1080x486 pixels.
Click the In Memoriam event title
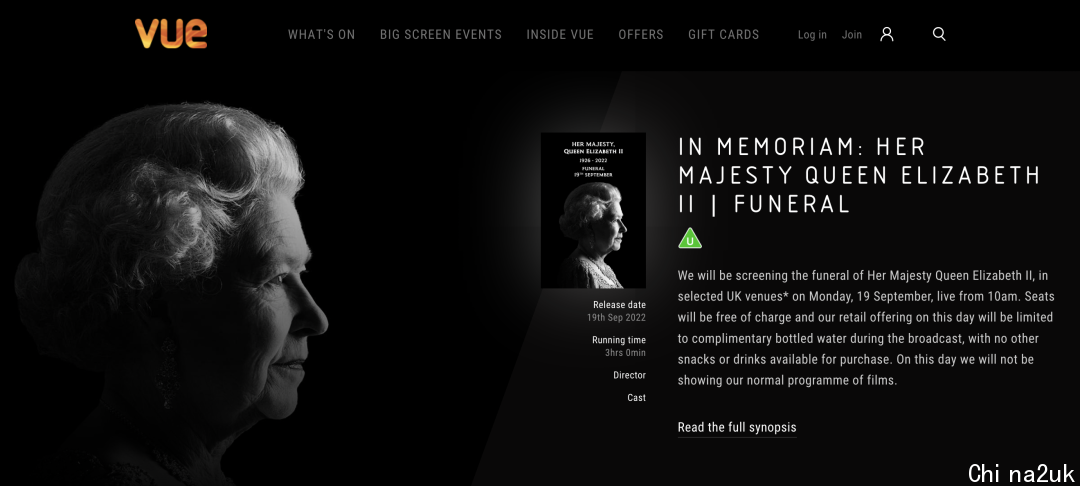[x=858, y=175]
